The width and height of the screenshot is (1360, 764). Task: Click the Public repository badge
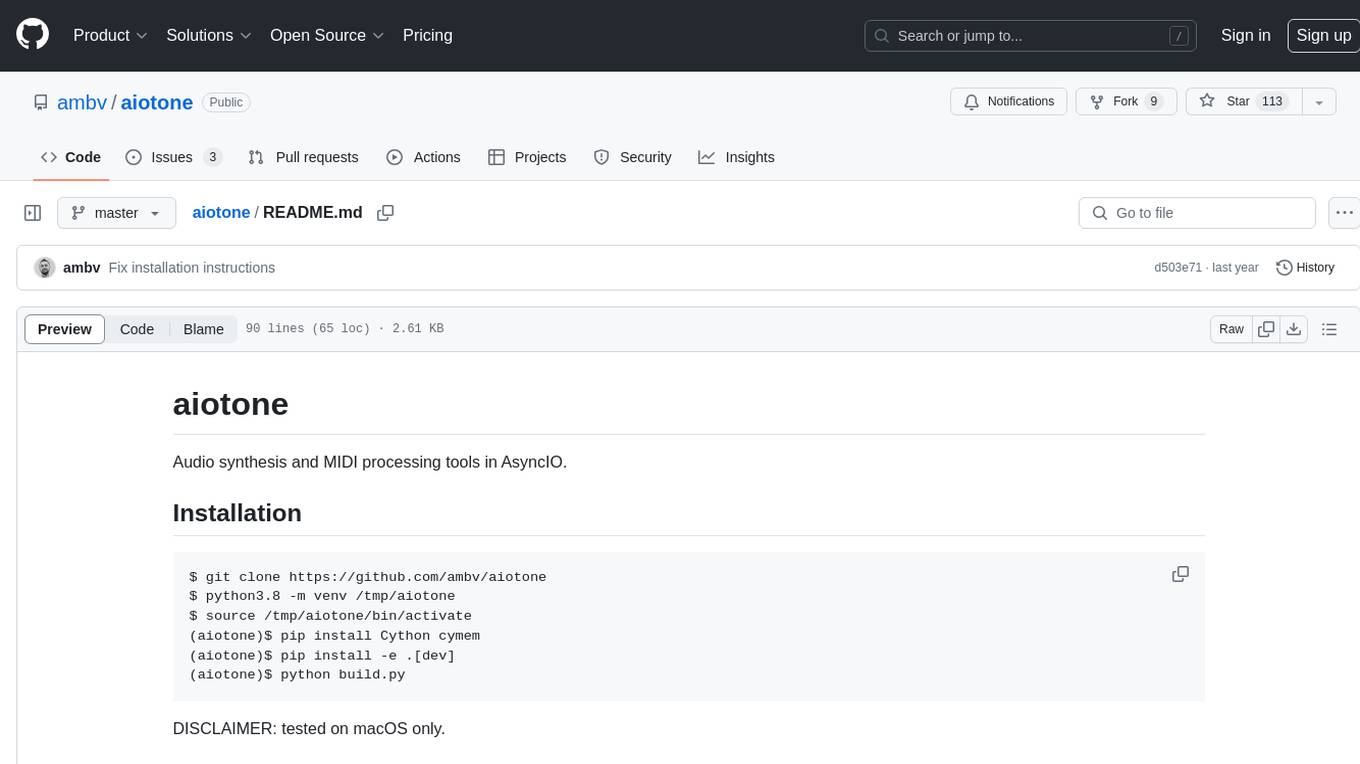click(x=226, y=102)
